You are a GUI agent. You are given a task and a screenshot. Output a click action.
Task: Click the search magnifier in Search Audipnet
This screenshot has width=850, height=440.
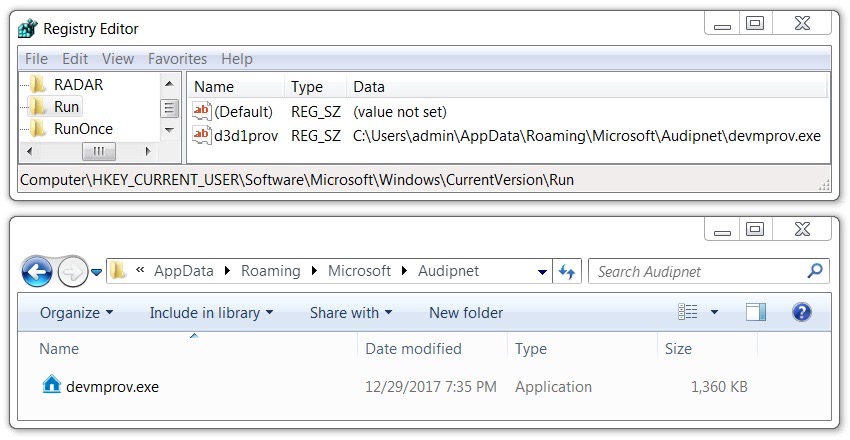tap(815, 271)
